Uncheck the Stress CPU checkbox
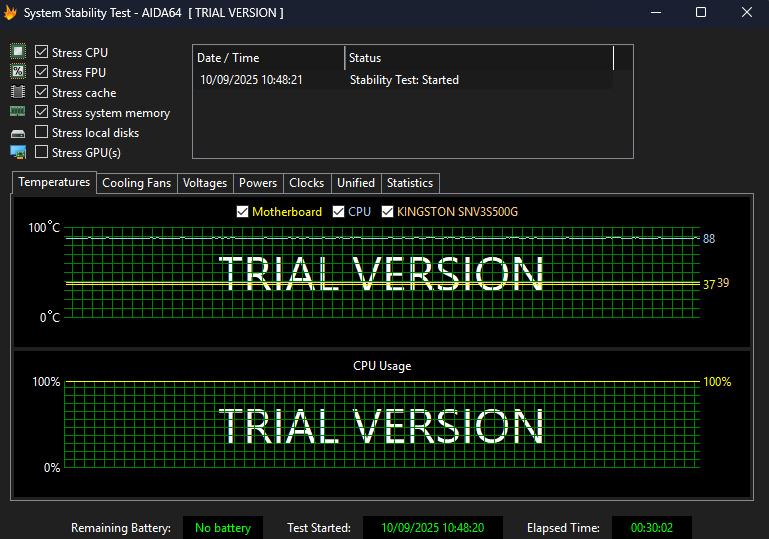The image size is (769, 539). [x=42, y=52]
